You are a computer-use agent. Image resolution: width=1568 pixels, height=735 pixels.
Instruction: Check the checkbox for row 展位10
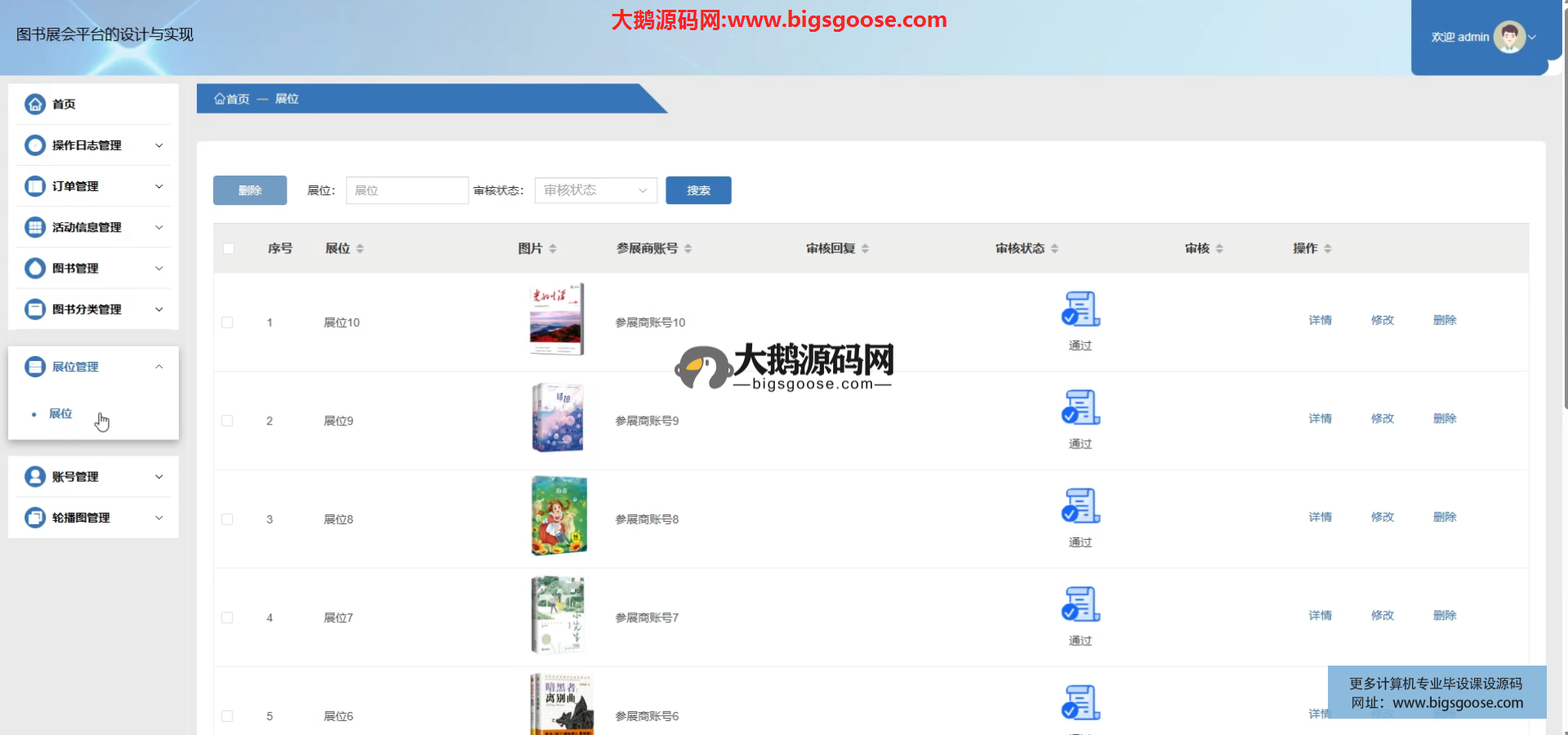[228, 323]
